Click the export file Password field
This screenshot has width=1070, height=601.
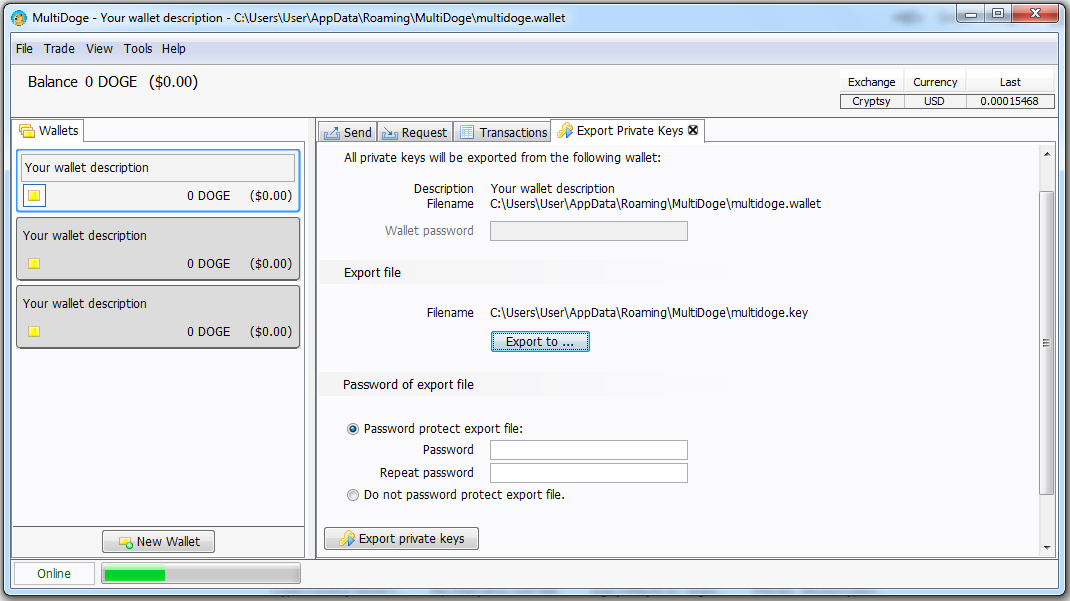coord(588,450)
